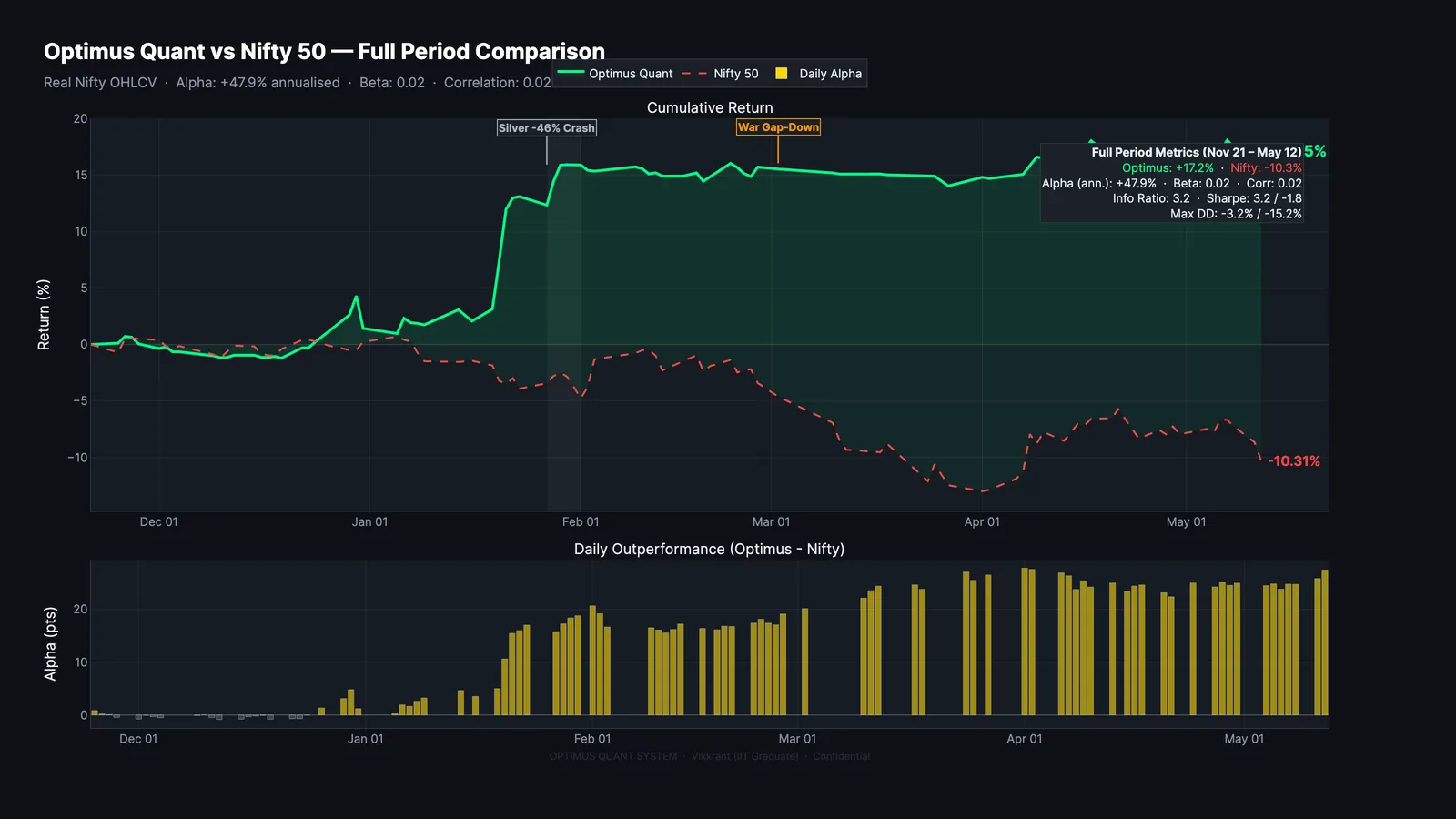The image size is (1456, 819).
Task: Click 'Feb 01' tick on cumulative return chart
Action: [581, 522]
